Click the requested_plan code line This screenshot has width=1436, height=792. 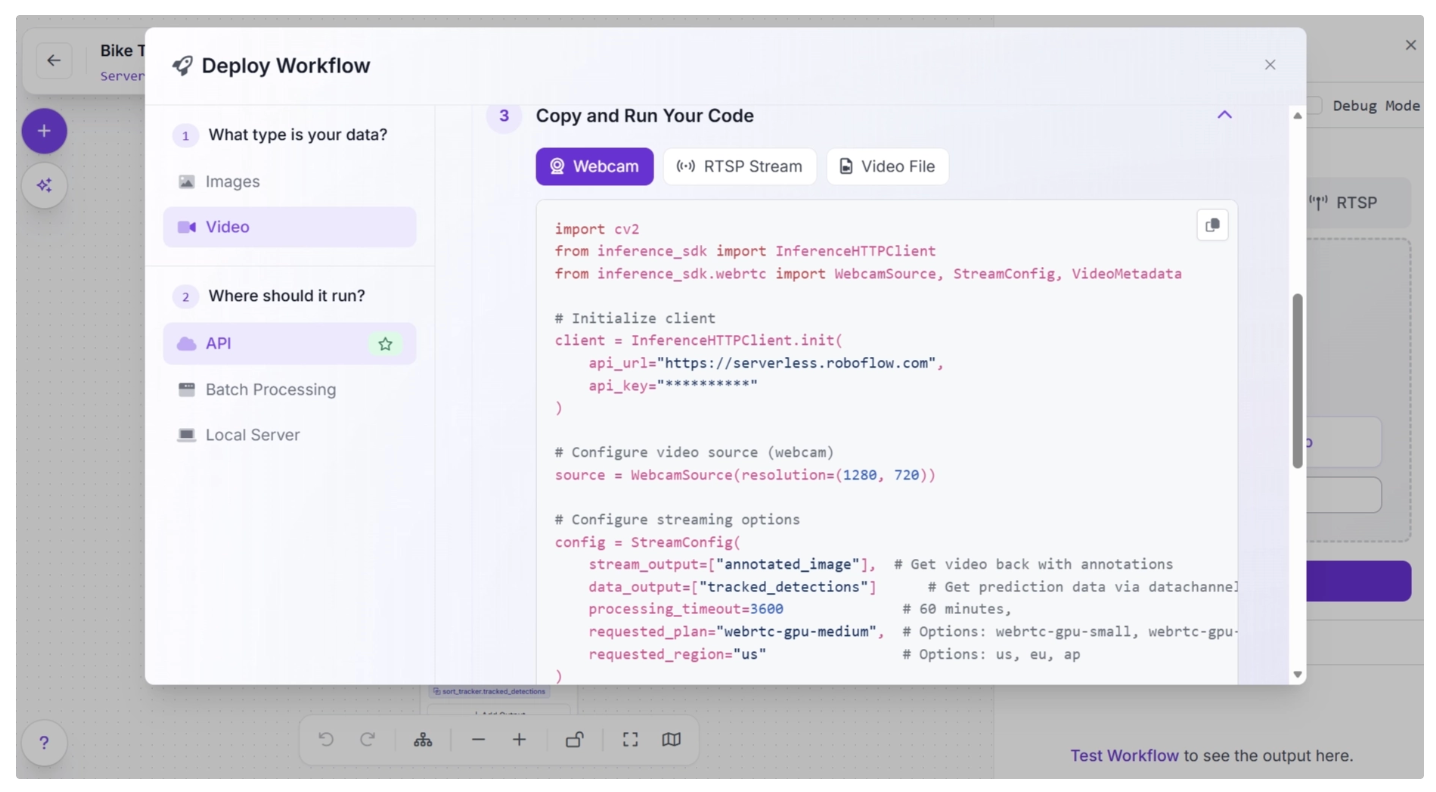pyautogui.click(x=737, y=632)
